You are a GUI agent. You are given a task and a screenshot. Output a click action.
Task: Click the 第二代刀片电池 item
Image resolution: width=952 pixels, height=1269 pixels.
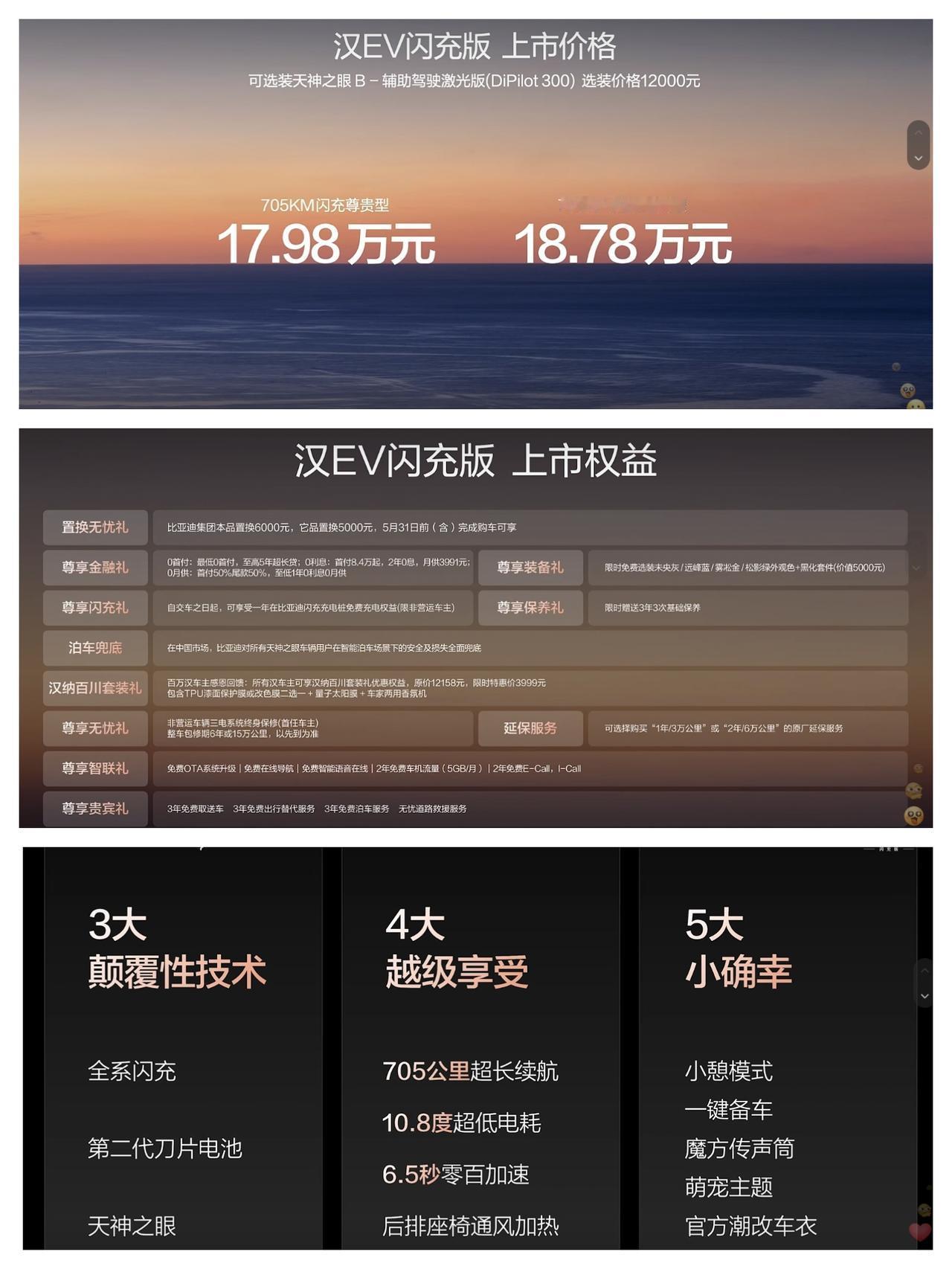pyautogui.click(x=165, y=1148)
